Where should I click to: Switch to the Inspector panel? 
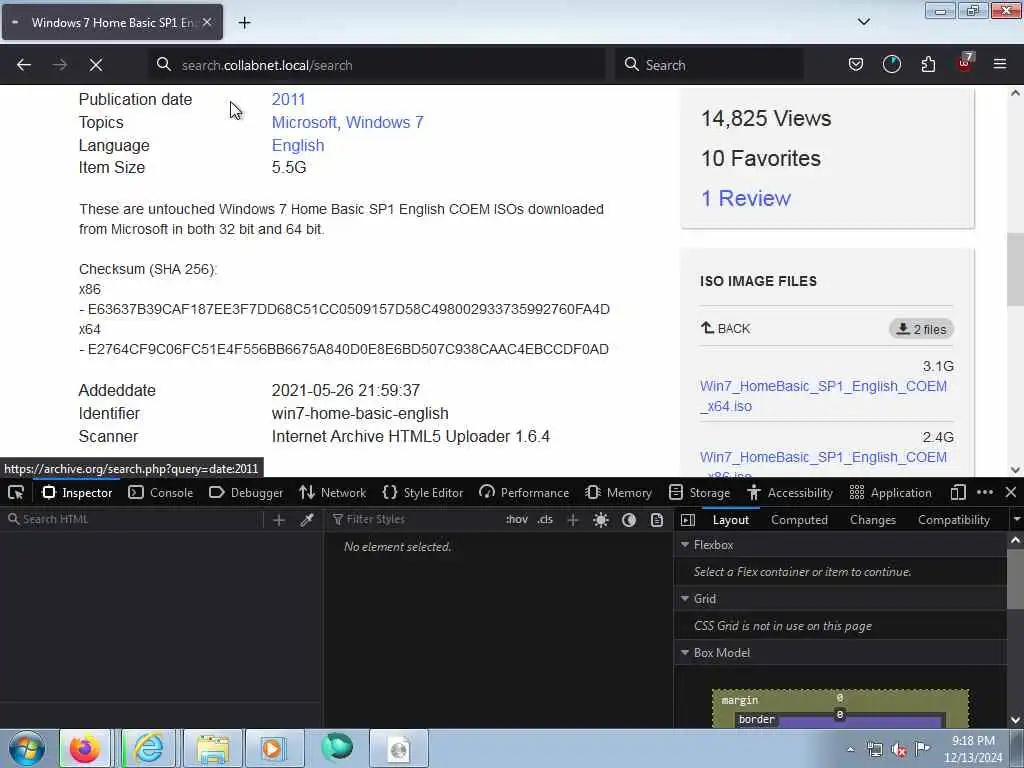click(77, 492)
